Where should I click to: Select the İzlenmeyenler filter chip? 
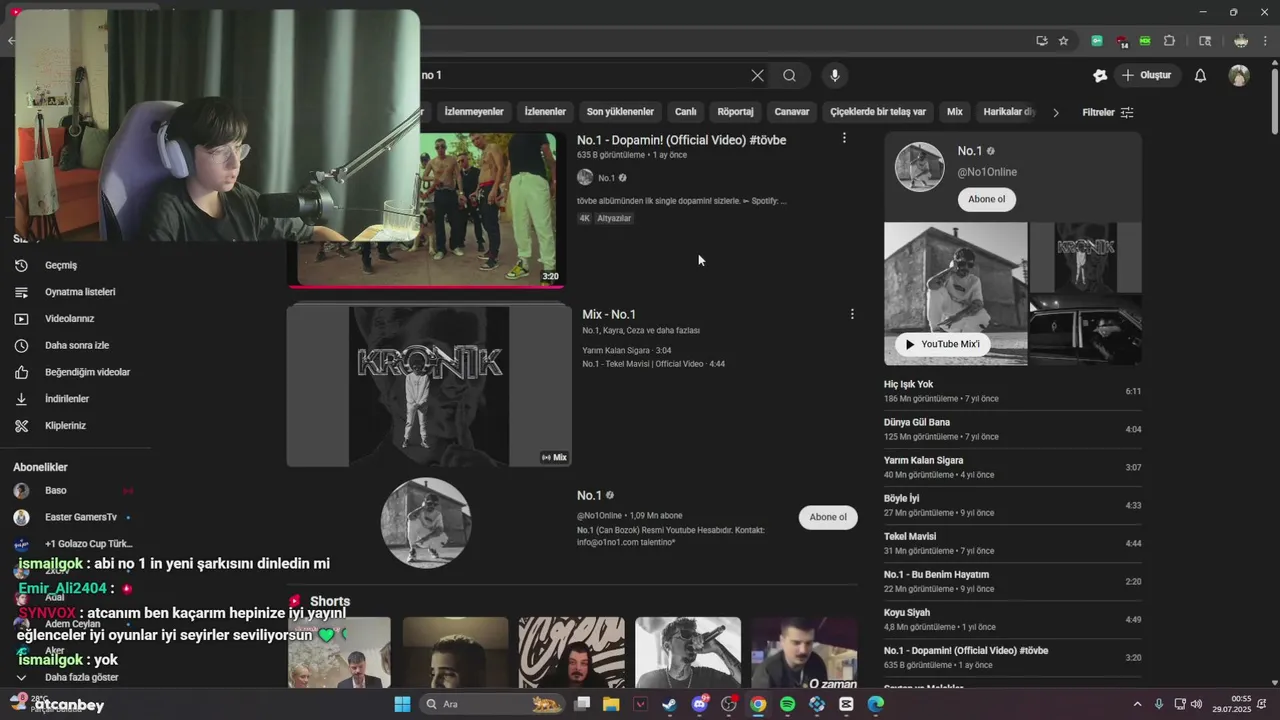pos(474,112)
